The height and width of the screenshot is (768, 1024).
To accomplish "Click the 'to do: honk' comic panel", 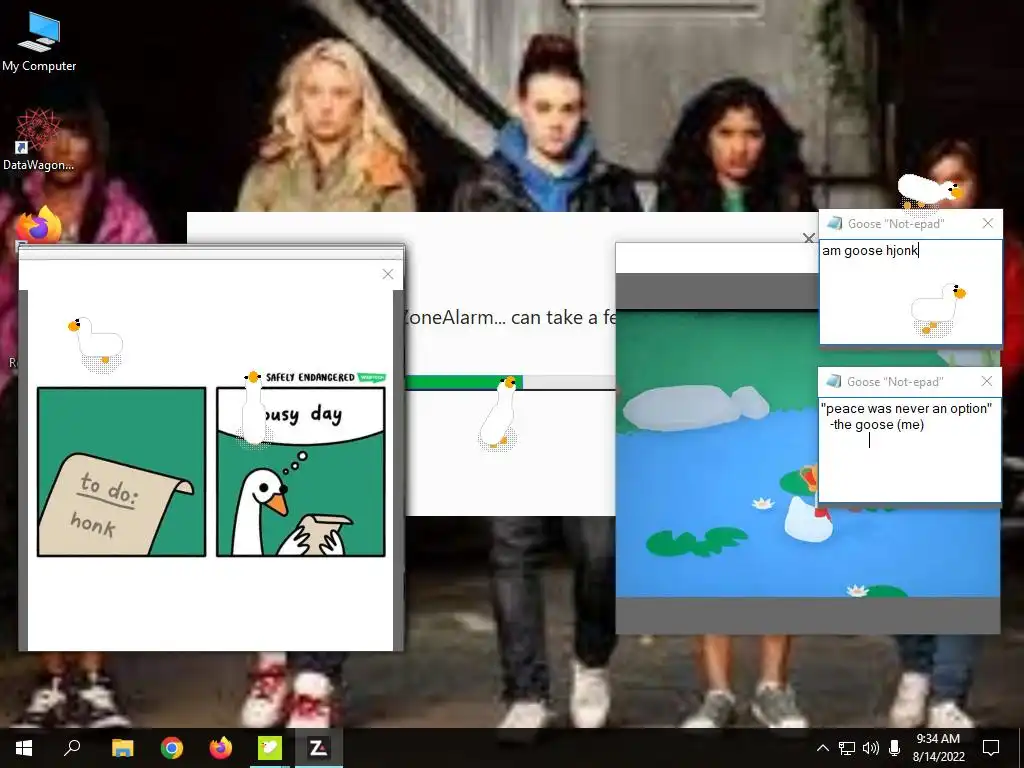I will click(x=121, y=472).
